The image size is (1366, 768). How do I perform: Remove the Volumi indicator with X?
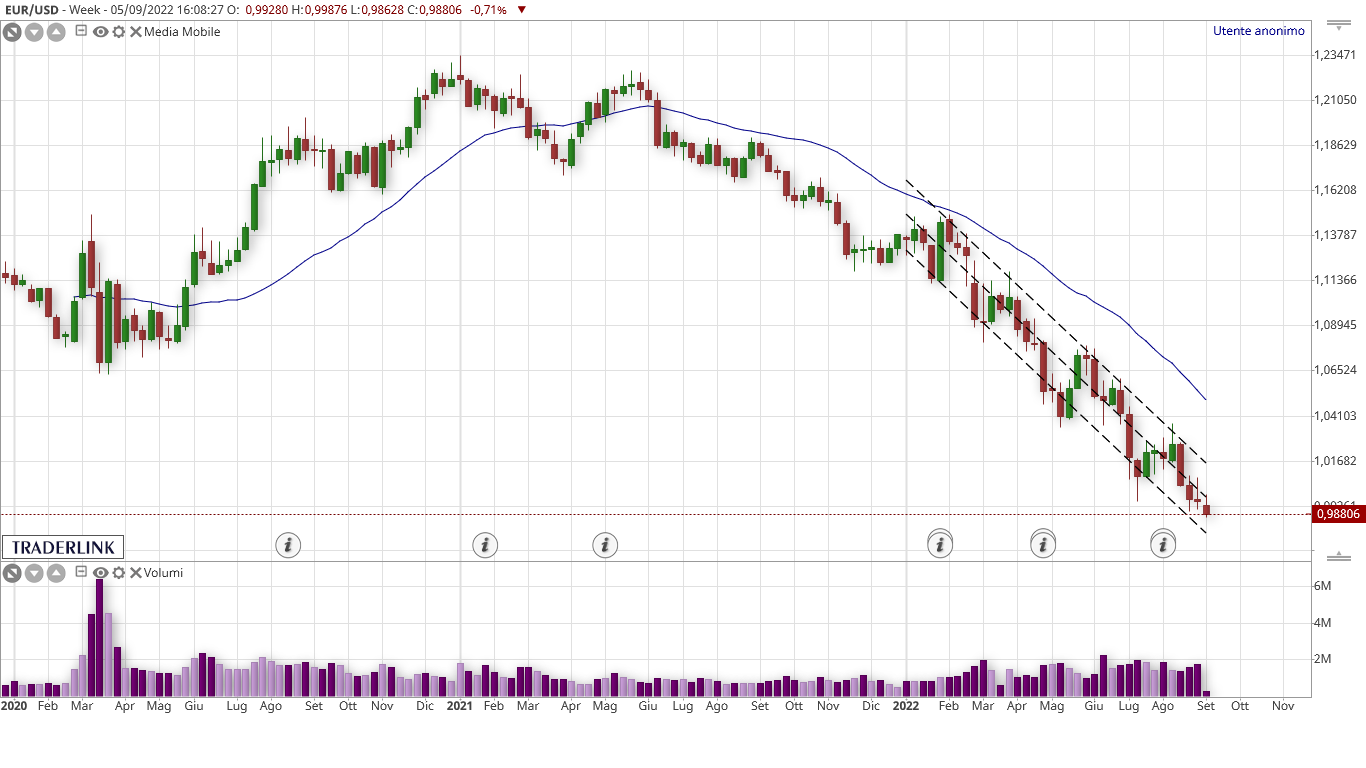[x=135, y=573]
